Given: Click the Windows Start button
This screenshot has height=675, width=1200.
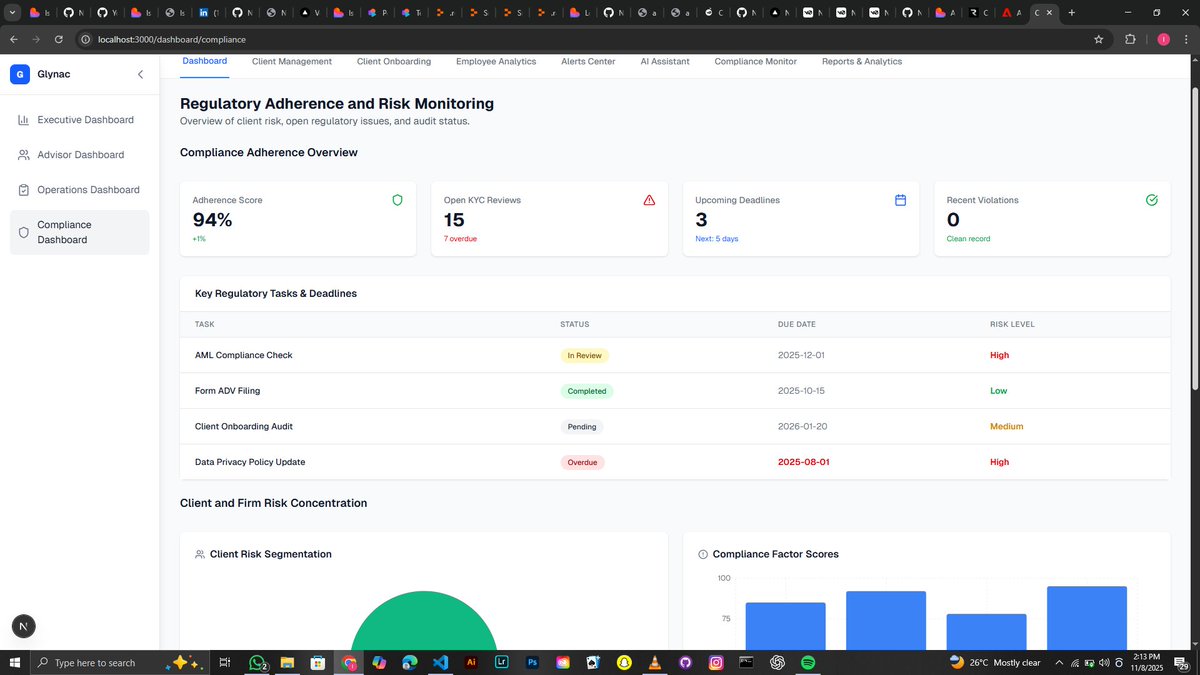Looking at the screenshot, I should pos(15,662).
